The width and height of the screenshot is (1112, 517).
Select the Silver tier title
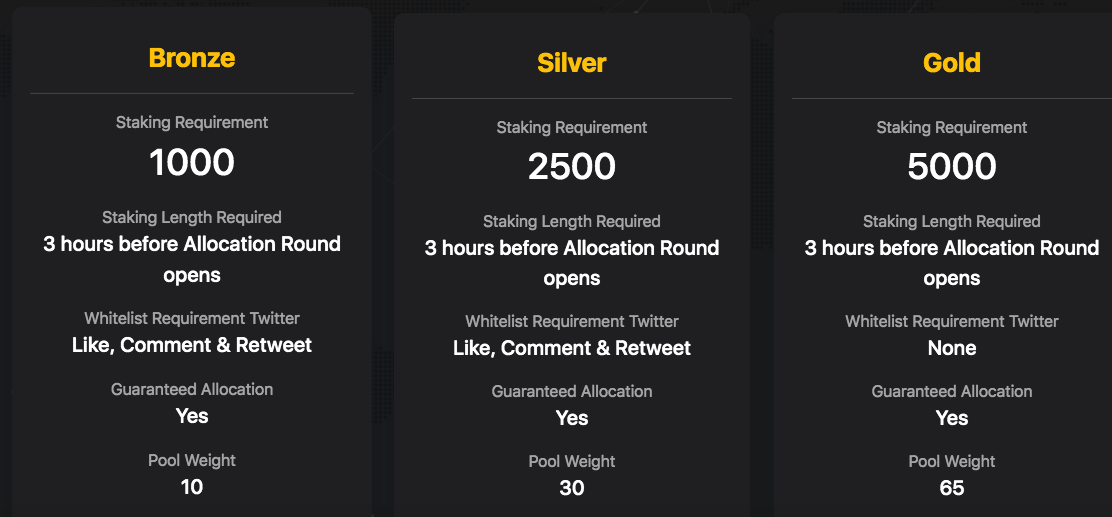click(572, 63)
